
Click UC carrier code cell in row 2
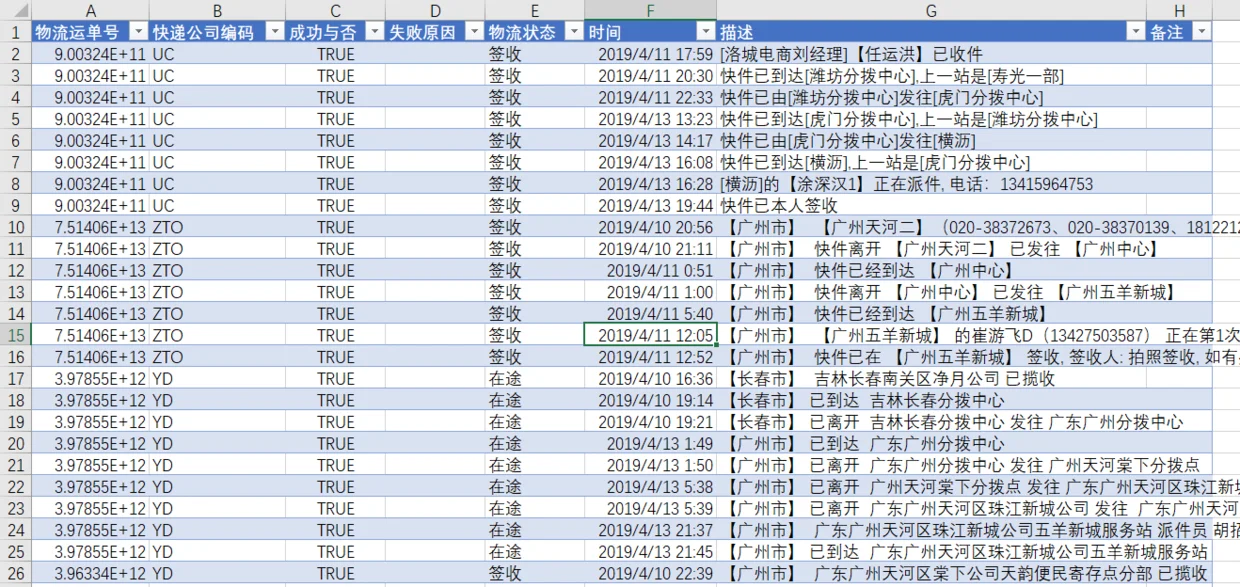tap(217, 54)
